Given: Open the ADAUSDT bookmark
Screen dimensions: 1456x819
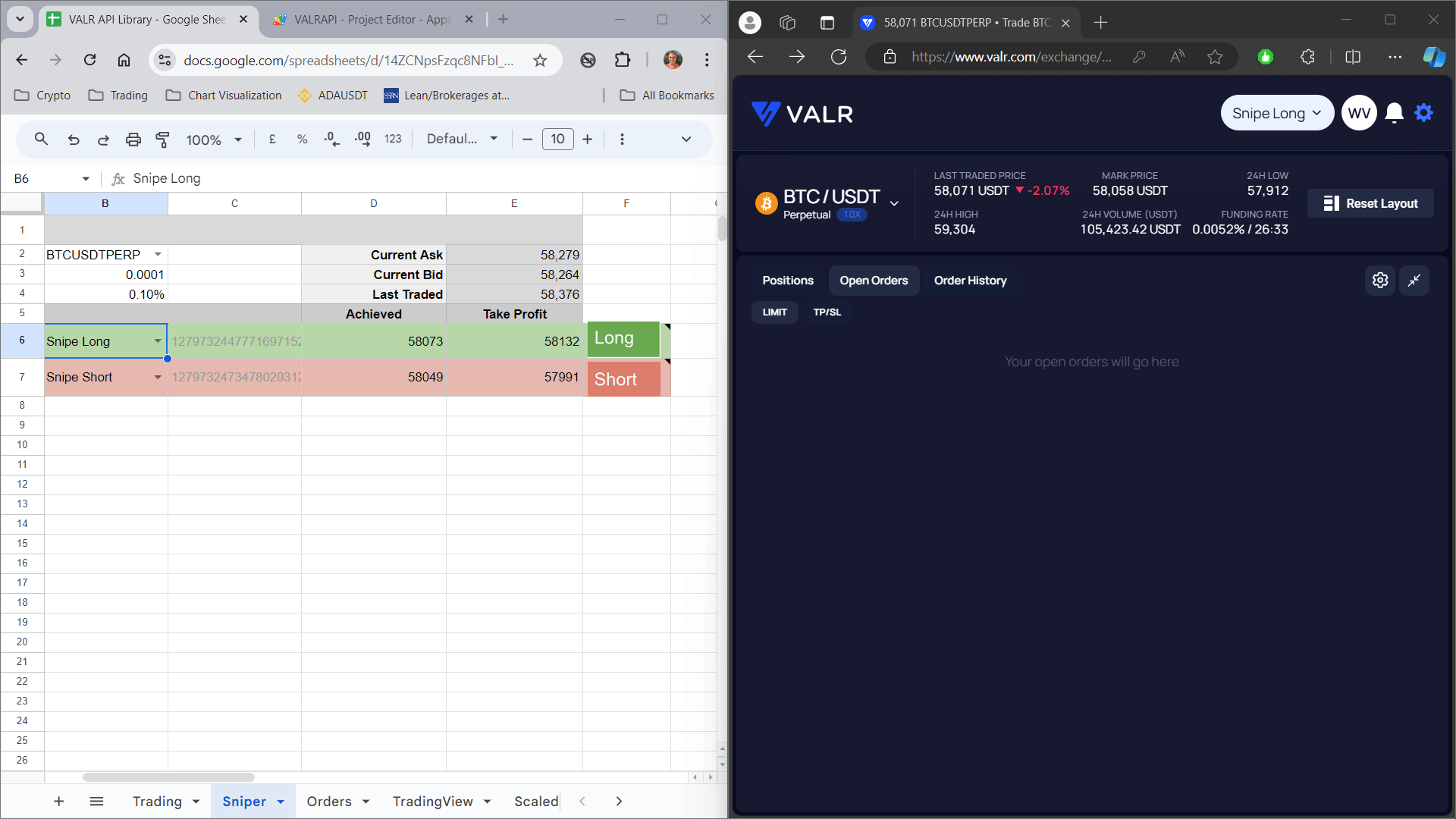Looking at the screenshot, I should tap(333, 96).
